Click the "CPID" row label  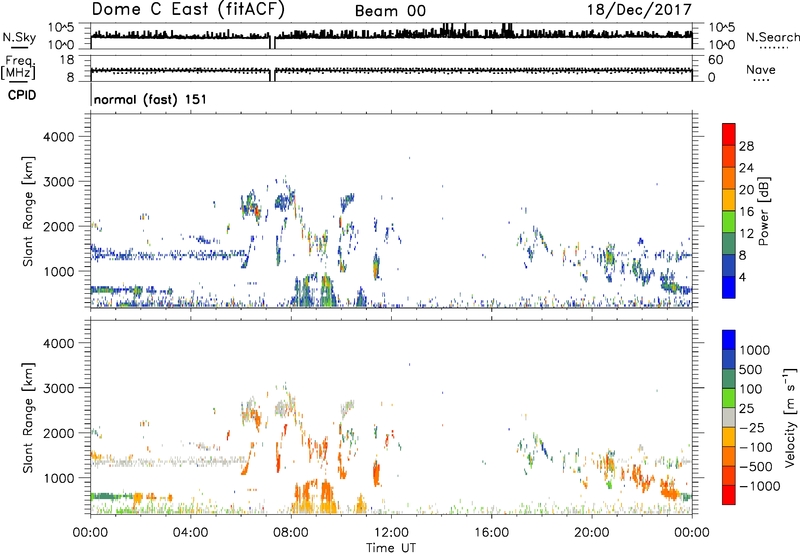(22, 95)
